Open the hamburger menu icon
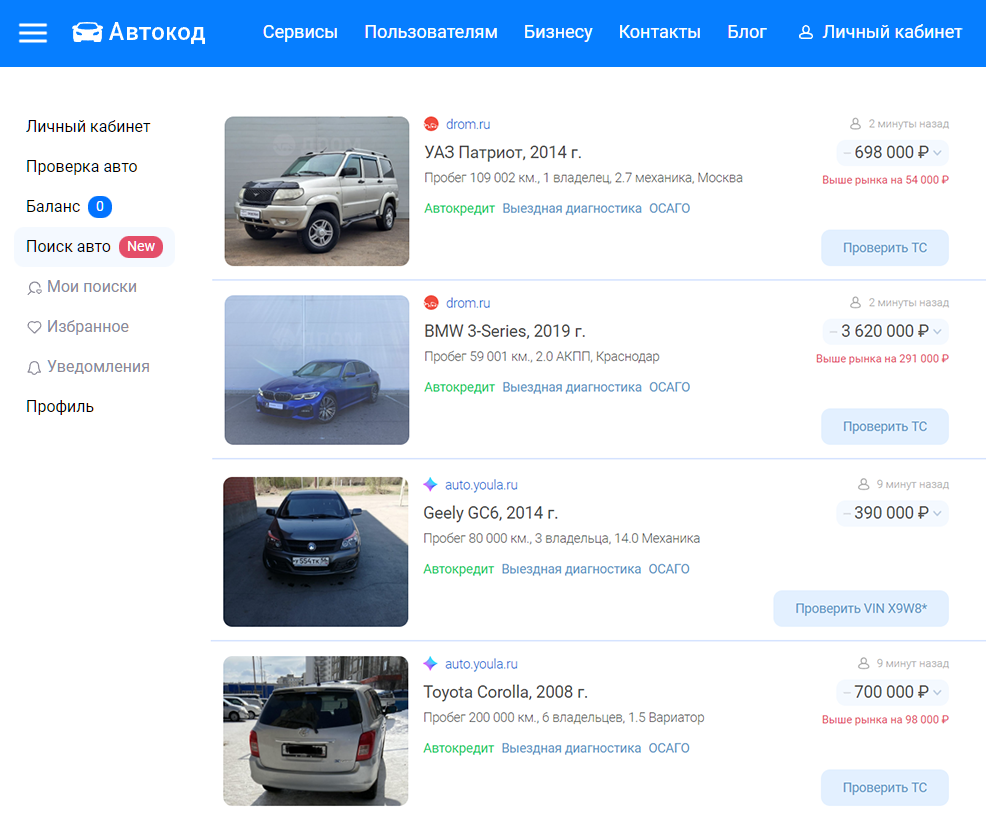 (33, 32)
